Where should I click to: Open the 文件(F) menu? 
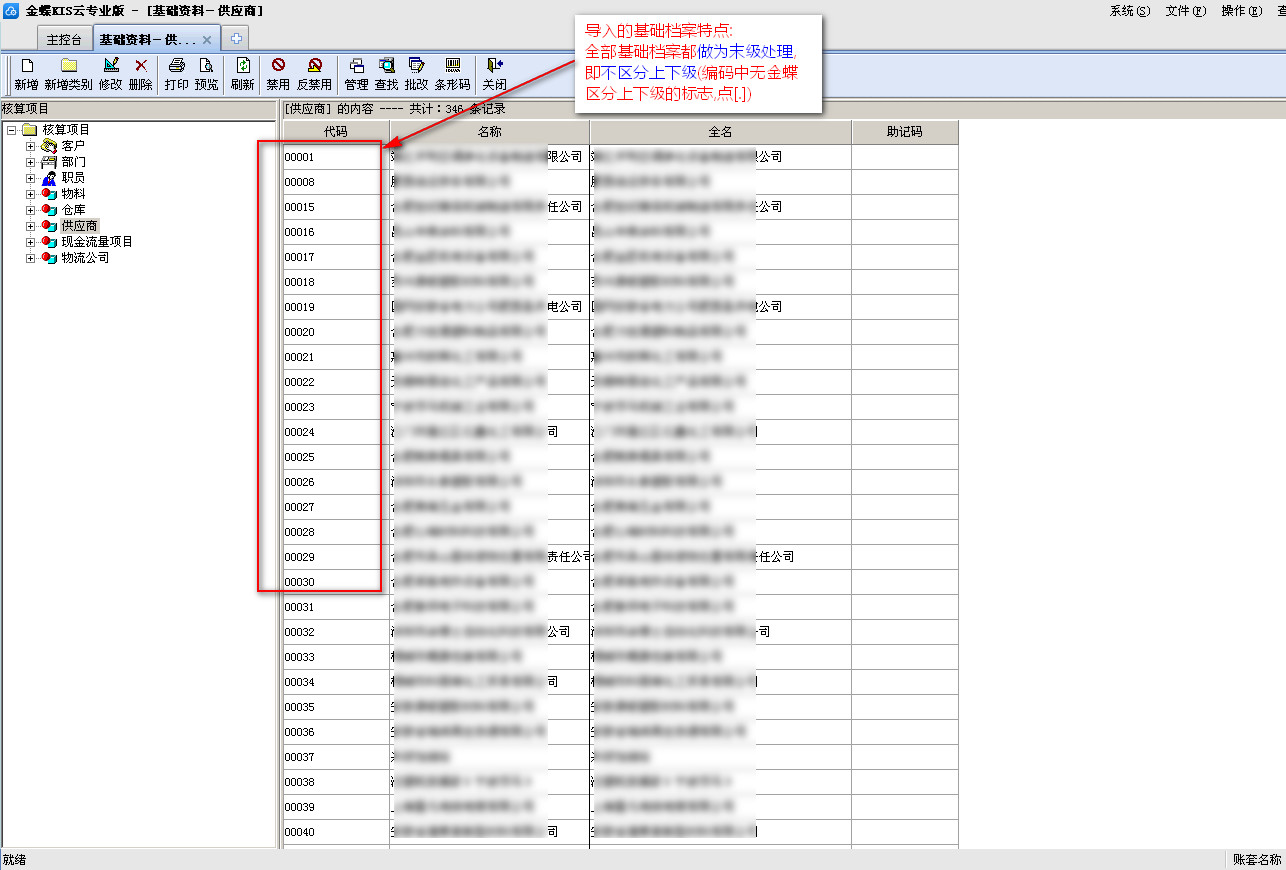tap(1185, 11)
